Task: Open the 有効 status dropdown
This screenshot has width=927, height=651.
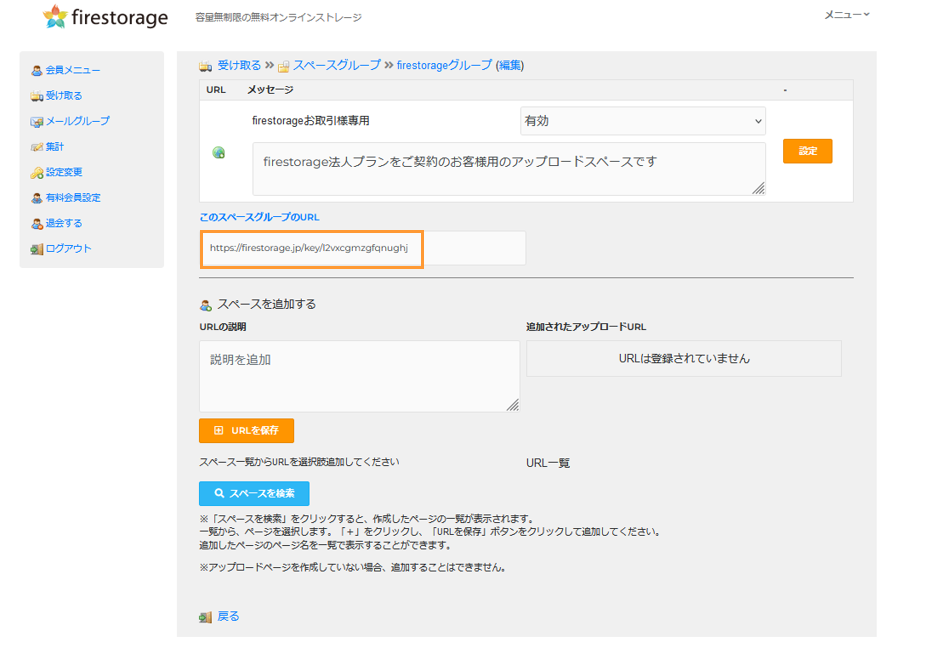Action: point(643,121)
